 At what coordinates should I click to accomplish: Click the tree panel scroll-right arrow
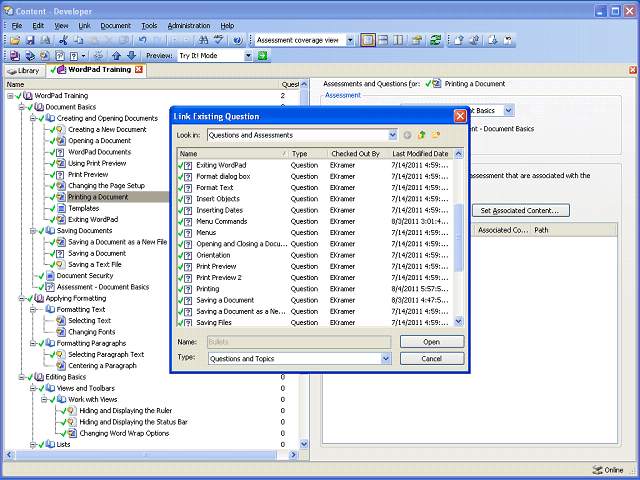click(x=293, y=455)
